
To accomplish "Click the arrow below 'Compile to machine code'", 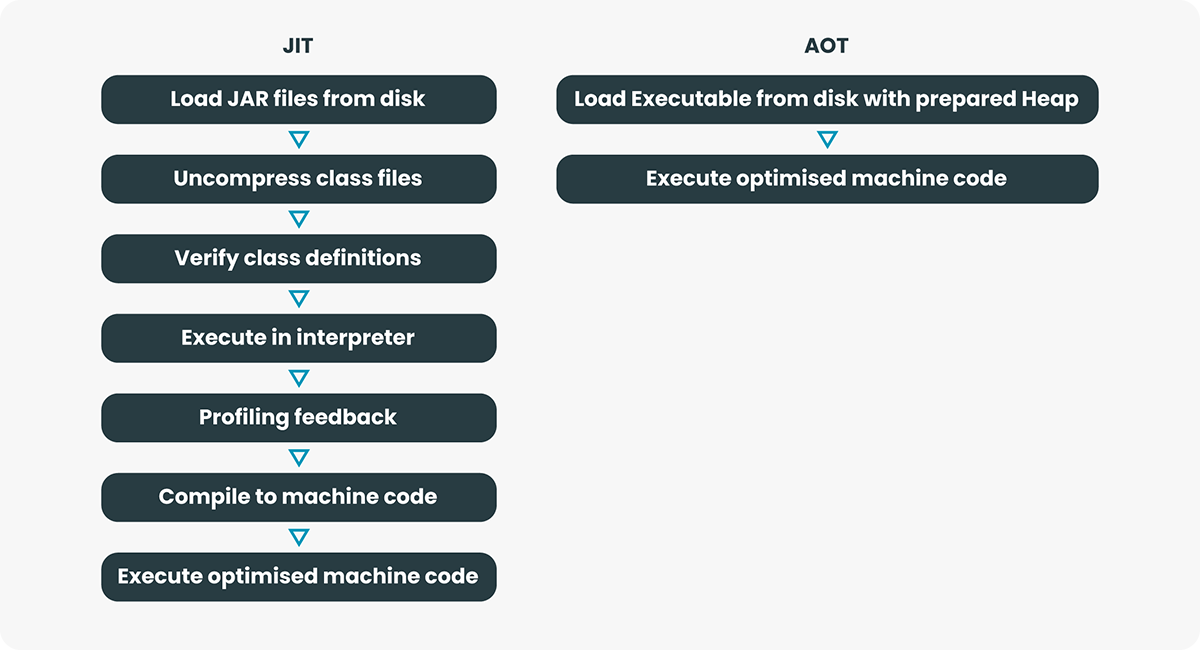I will (x=298, y=537).
